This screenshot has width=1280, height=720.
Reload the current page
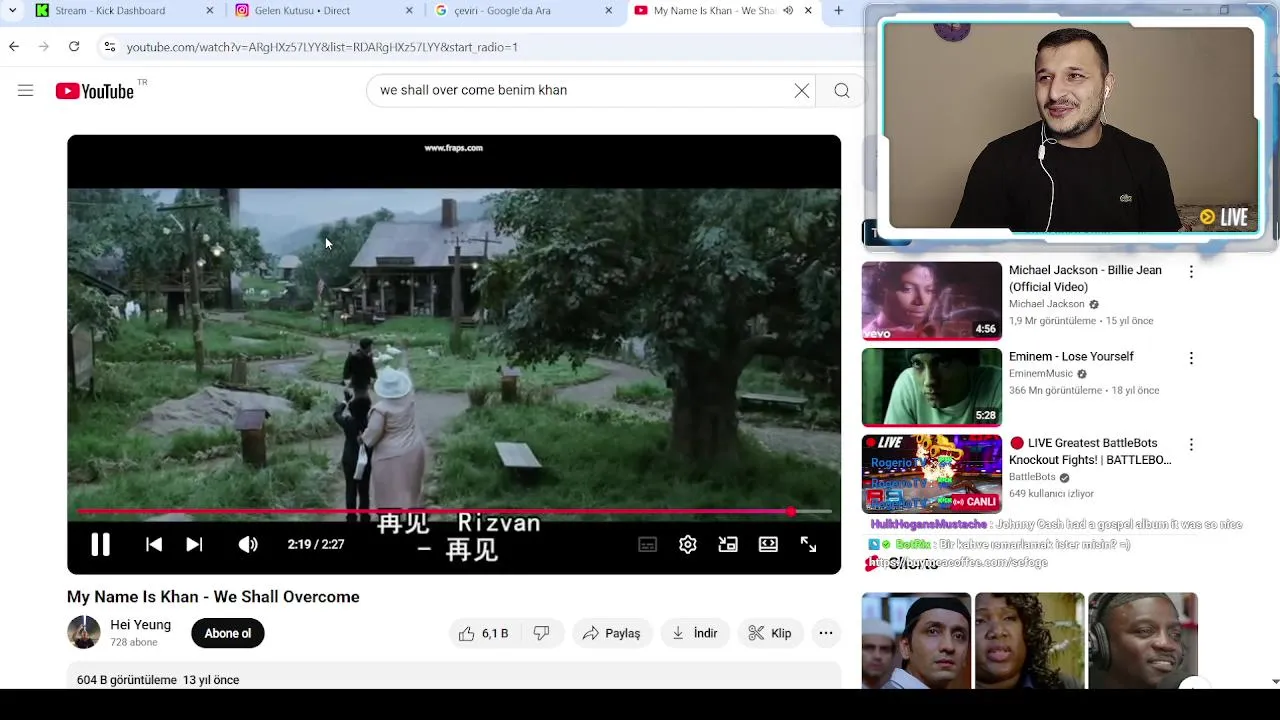(74, 46)
